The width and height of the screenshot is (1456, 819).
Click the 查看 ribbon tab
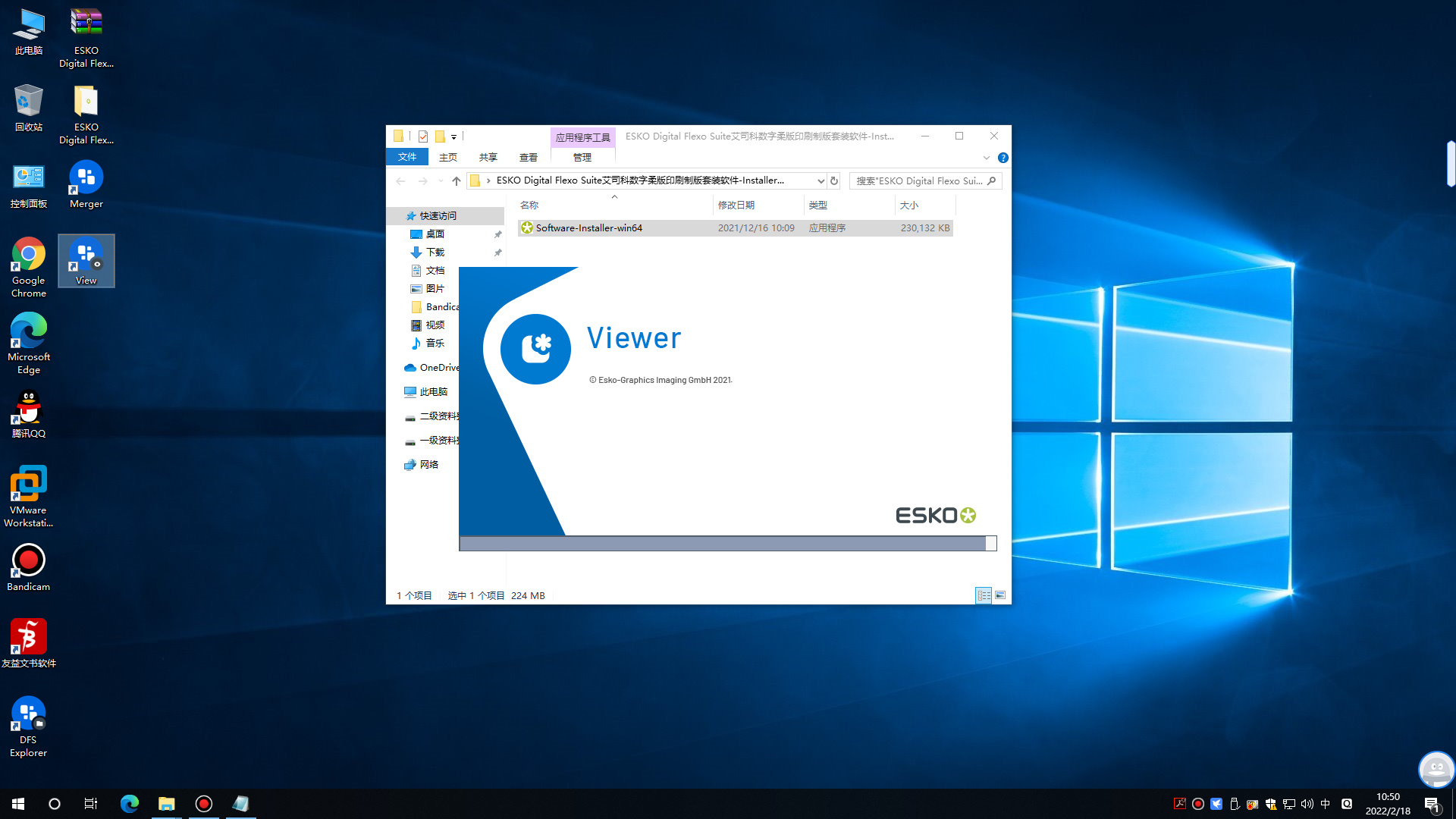click(x=527, y=158)
